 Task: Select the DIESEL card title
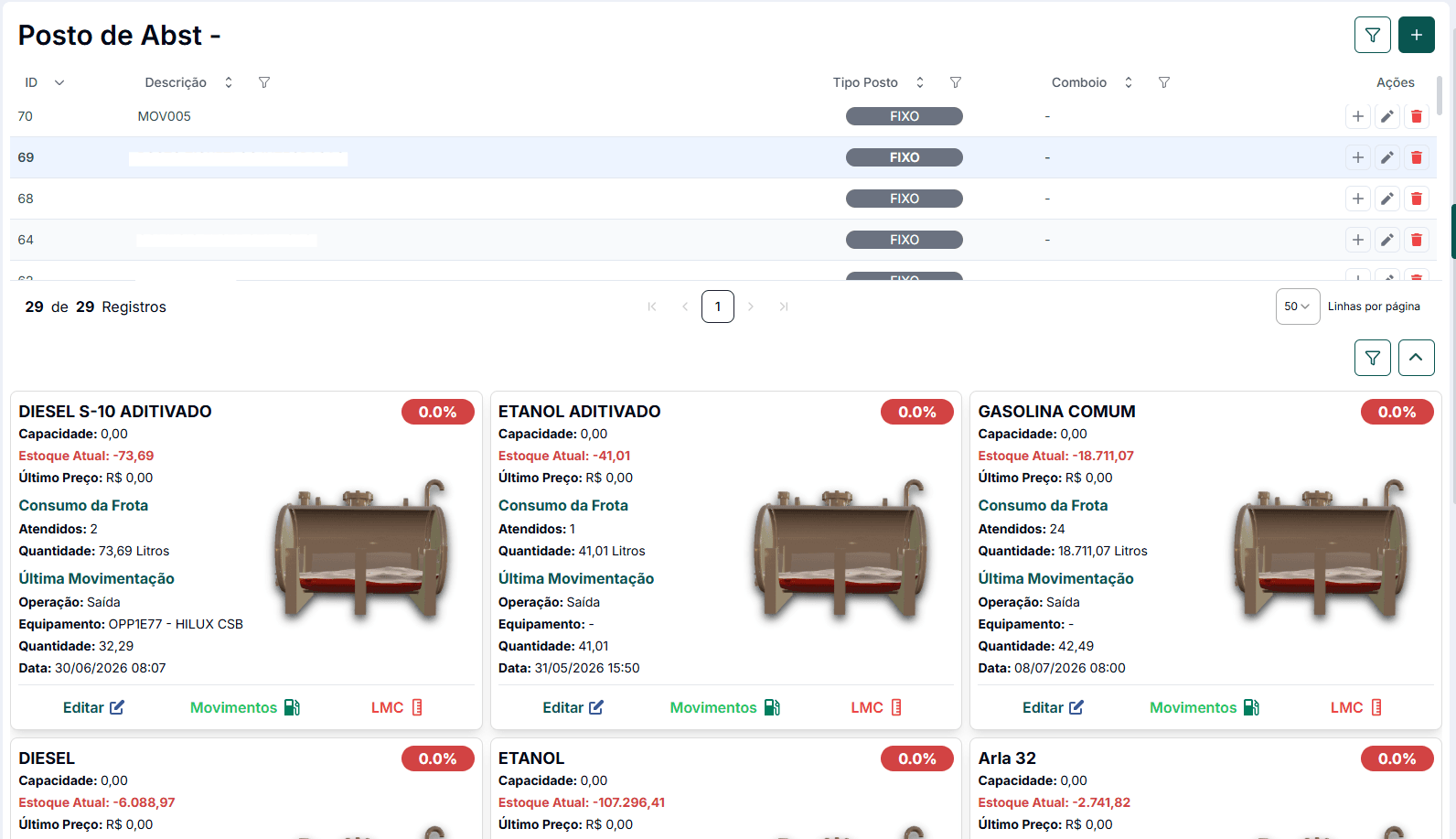tap(47, 758)
